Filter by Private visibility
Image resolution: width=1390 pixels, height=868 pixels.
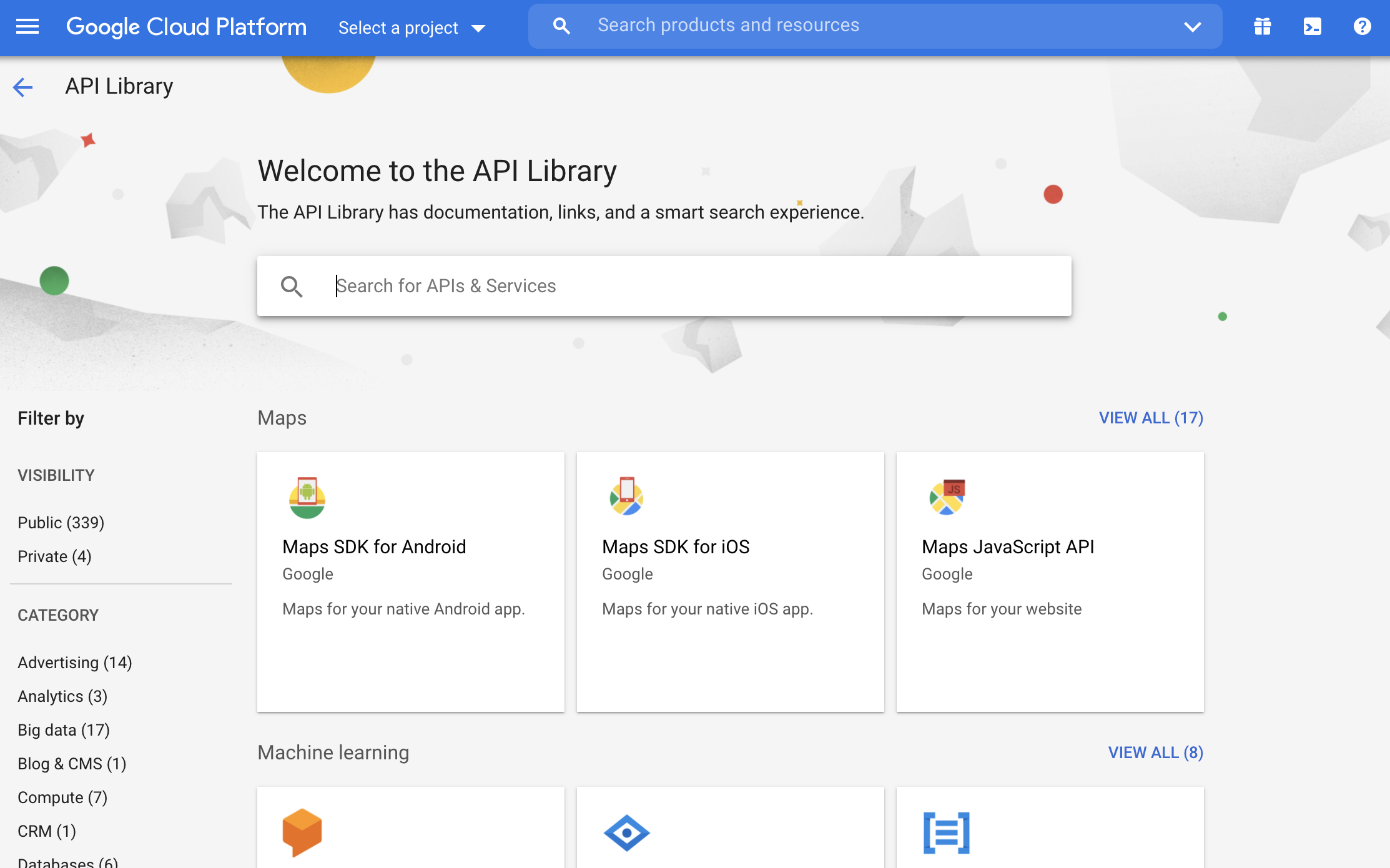(54, 556)
